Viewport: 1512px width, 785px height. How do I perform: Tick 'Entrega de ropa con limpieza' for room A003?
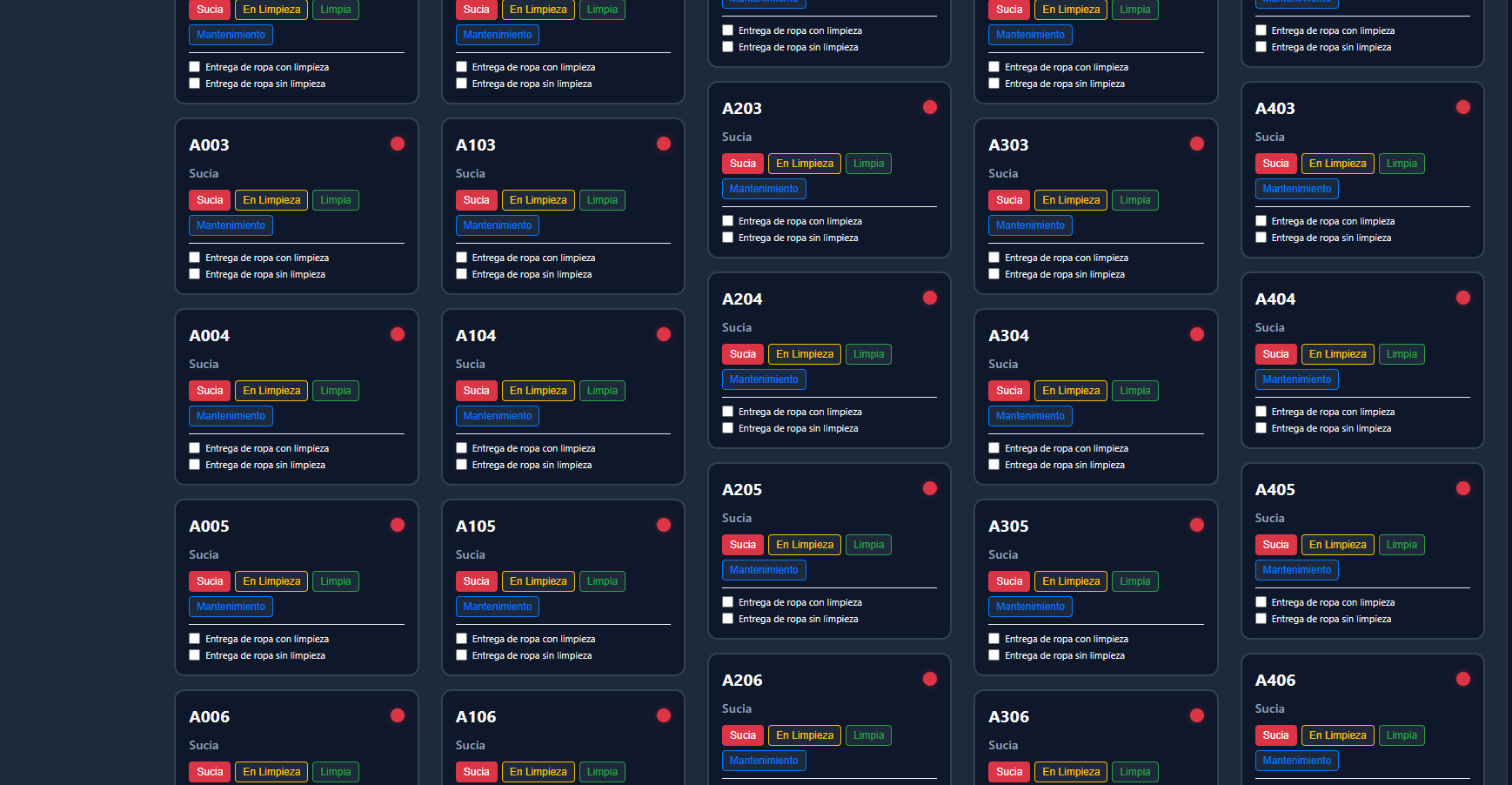pos(195,258)
